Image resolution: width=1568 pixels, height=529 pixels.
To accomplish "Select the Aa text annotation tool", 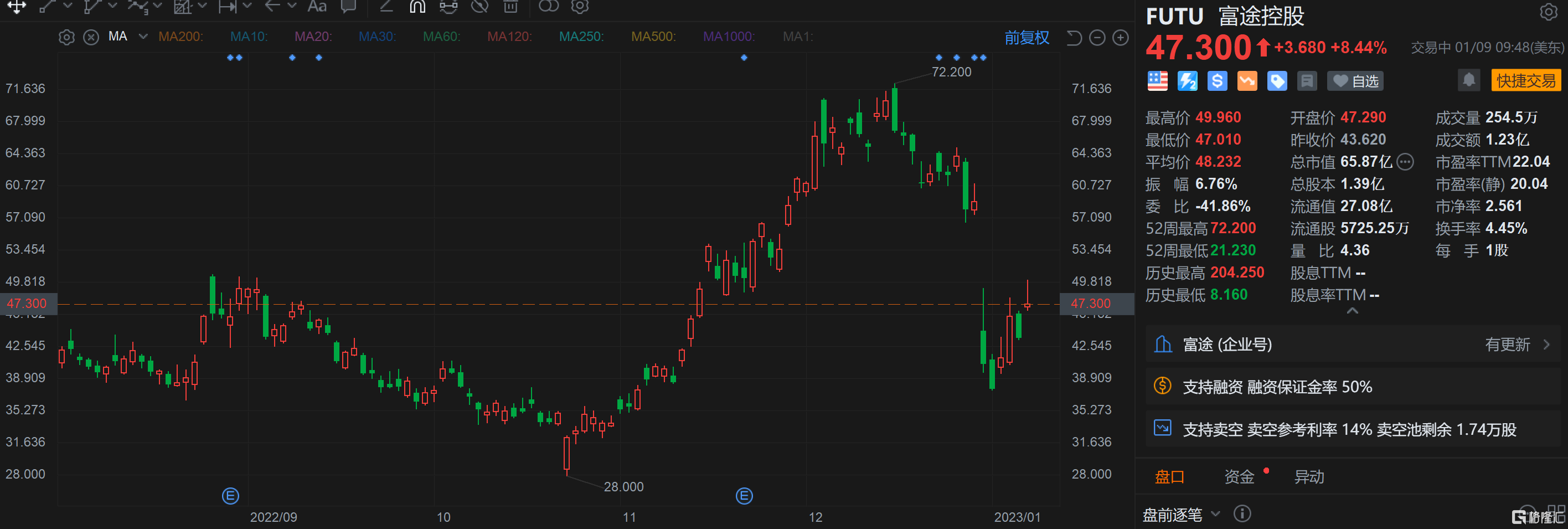I will click(317, 6).
